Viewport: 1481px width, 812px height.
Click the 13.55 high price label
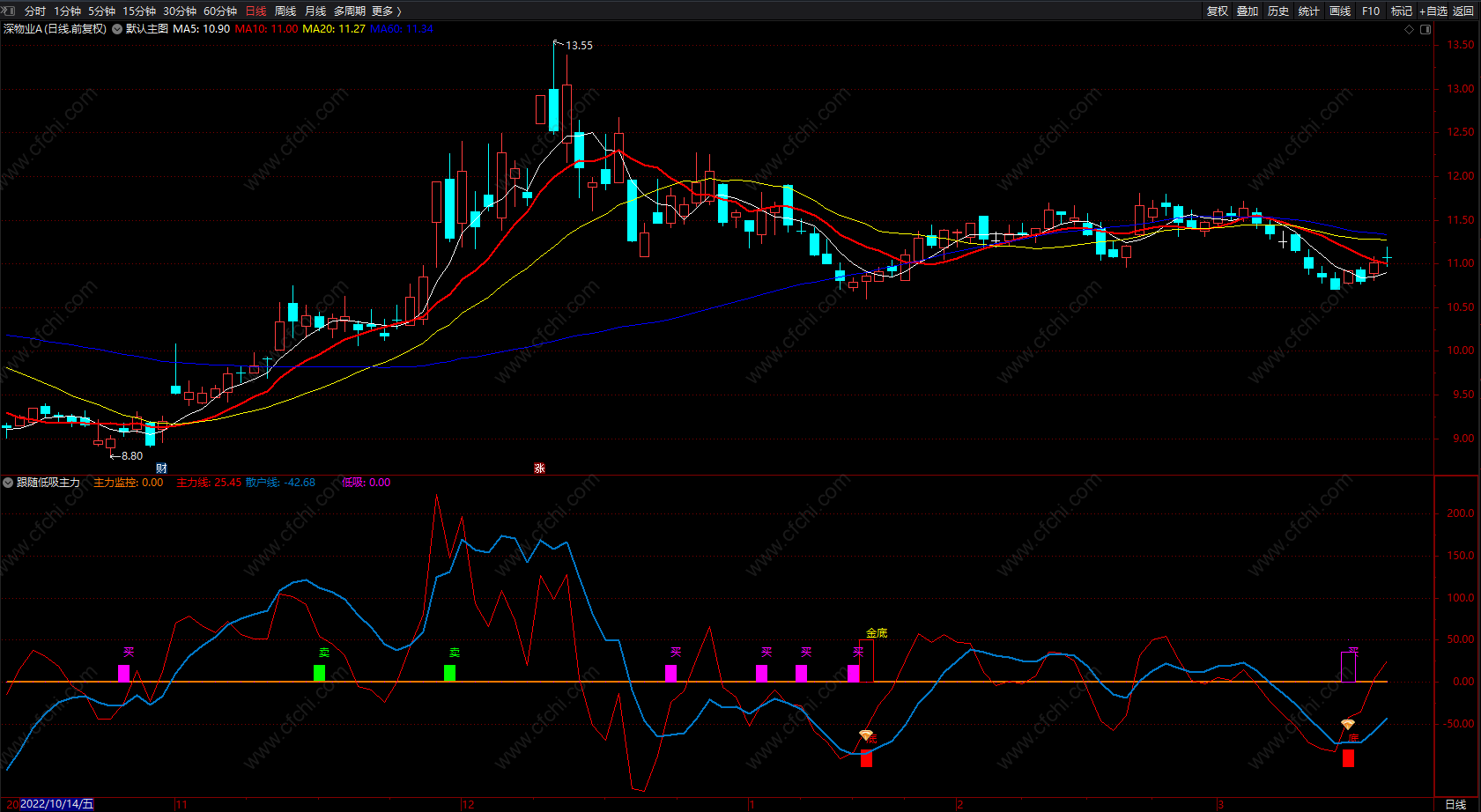579,46
